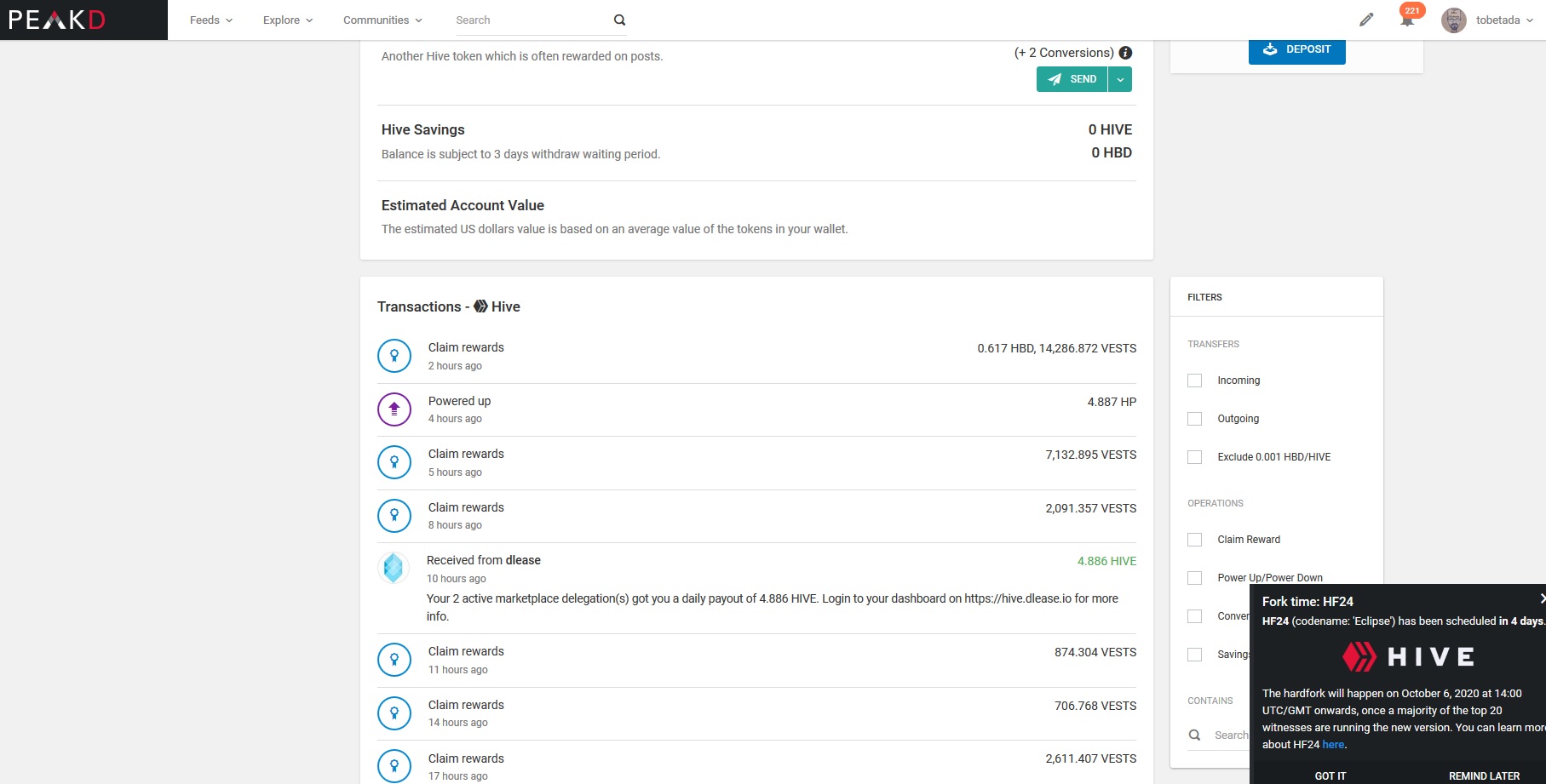Click the 4.887 HP amount
The height and width of the screenshot is (784, 1546).
pyautogui.click(x=1112, y=402)
